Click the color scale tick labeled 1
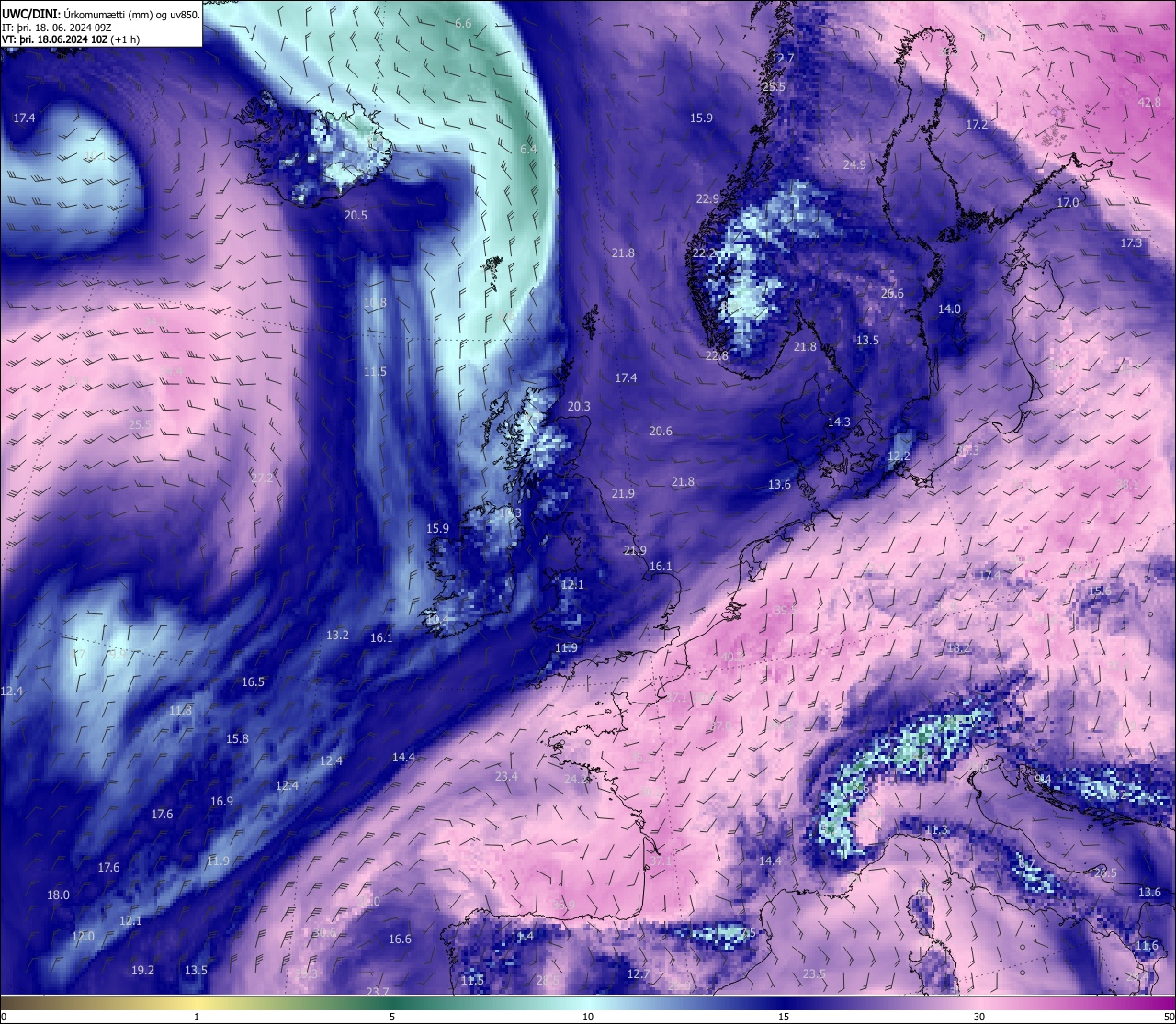This screenshot has width=1176, height=1024. point(197,1017)
